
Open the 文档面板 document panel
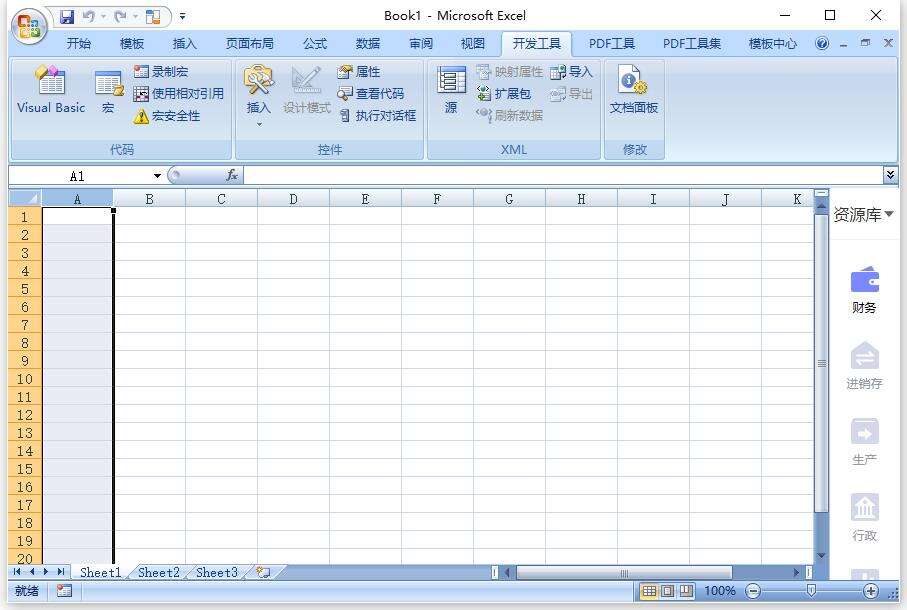point(634,89)
